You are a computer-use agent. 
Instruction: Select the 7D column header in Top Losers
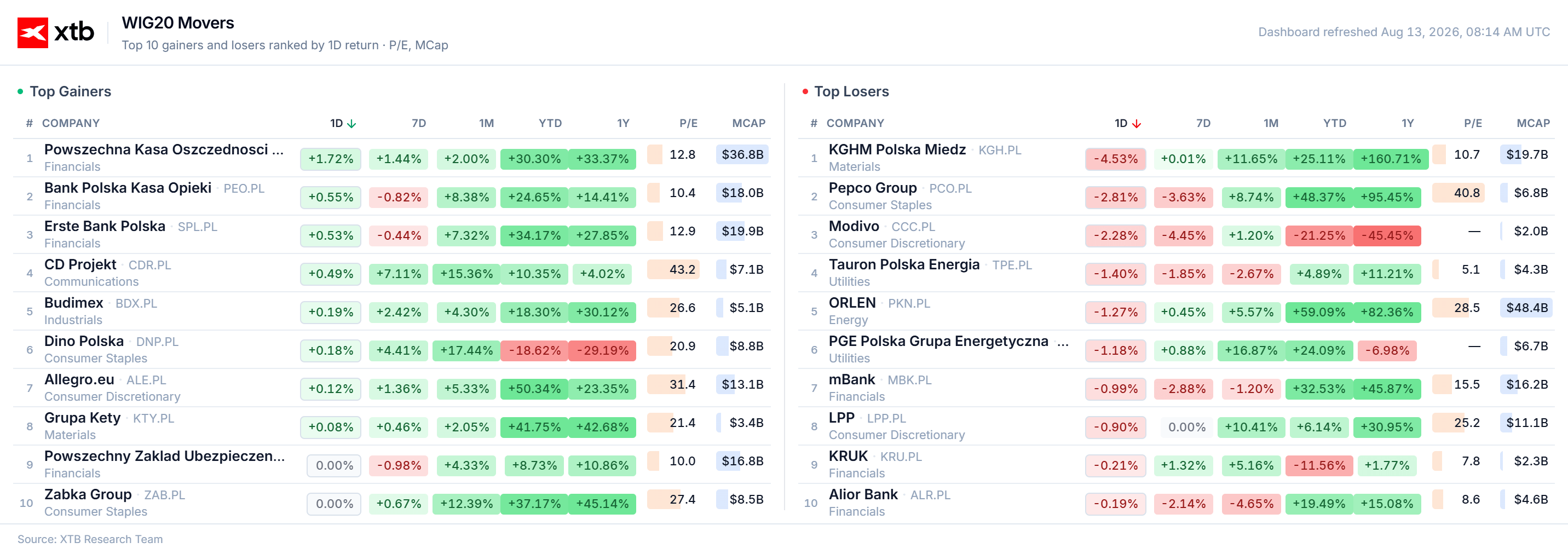point(1203,123)
